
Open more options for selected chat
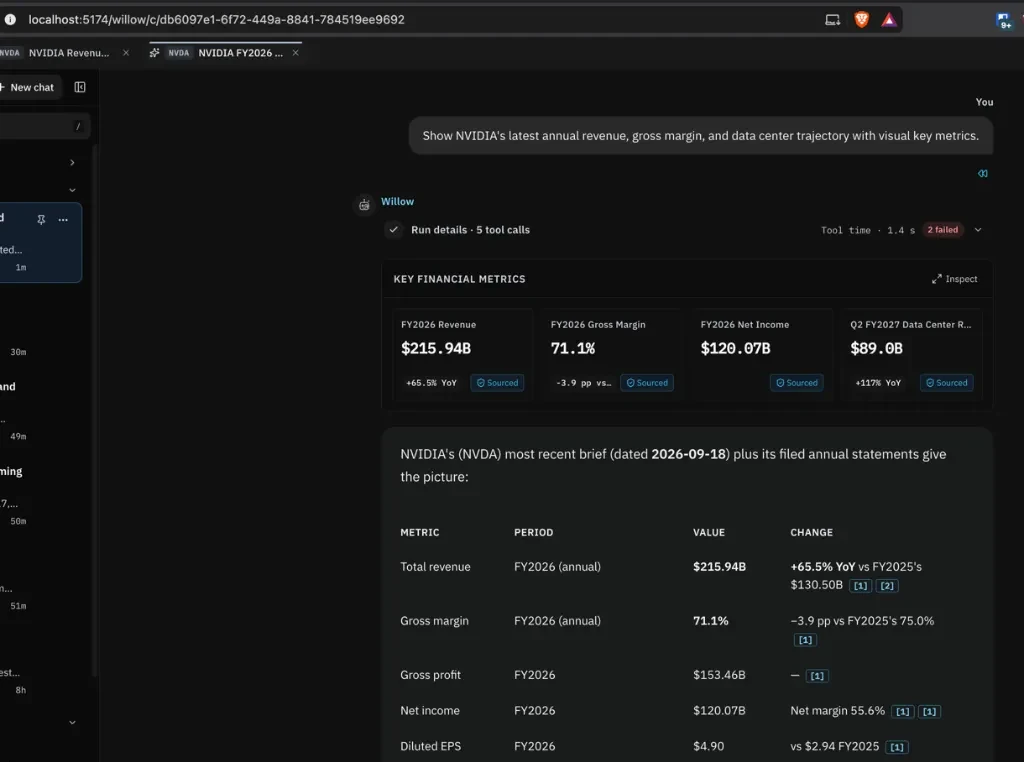point(63,219)
